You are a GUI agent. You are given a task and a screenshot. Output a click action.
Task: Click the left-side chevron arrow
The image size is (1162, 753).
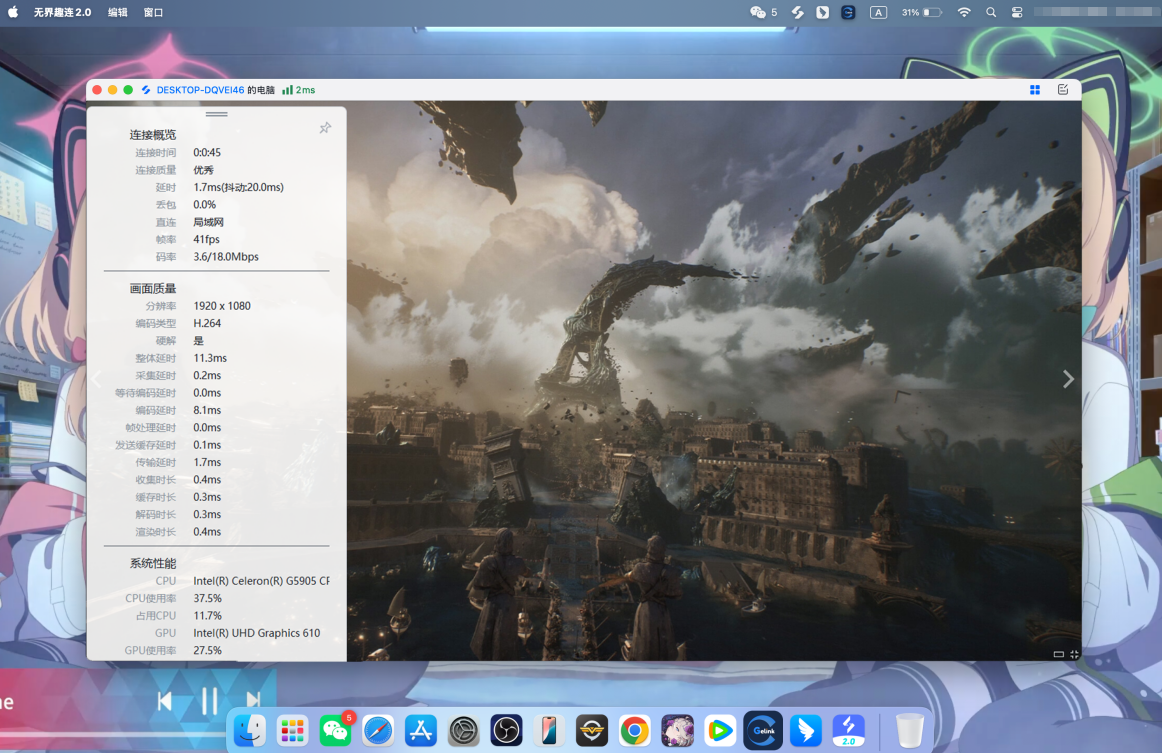coord(97,379)
